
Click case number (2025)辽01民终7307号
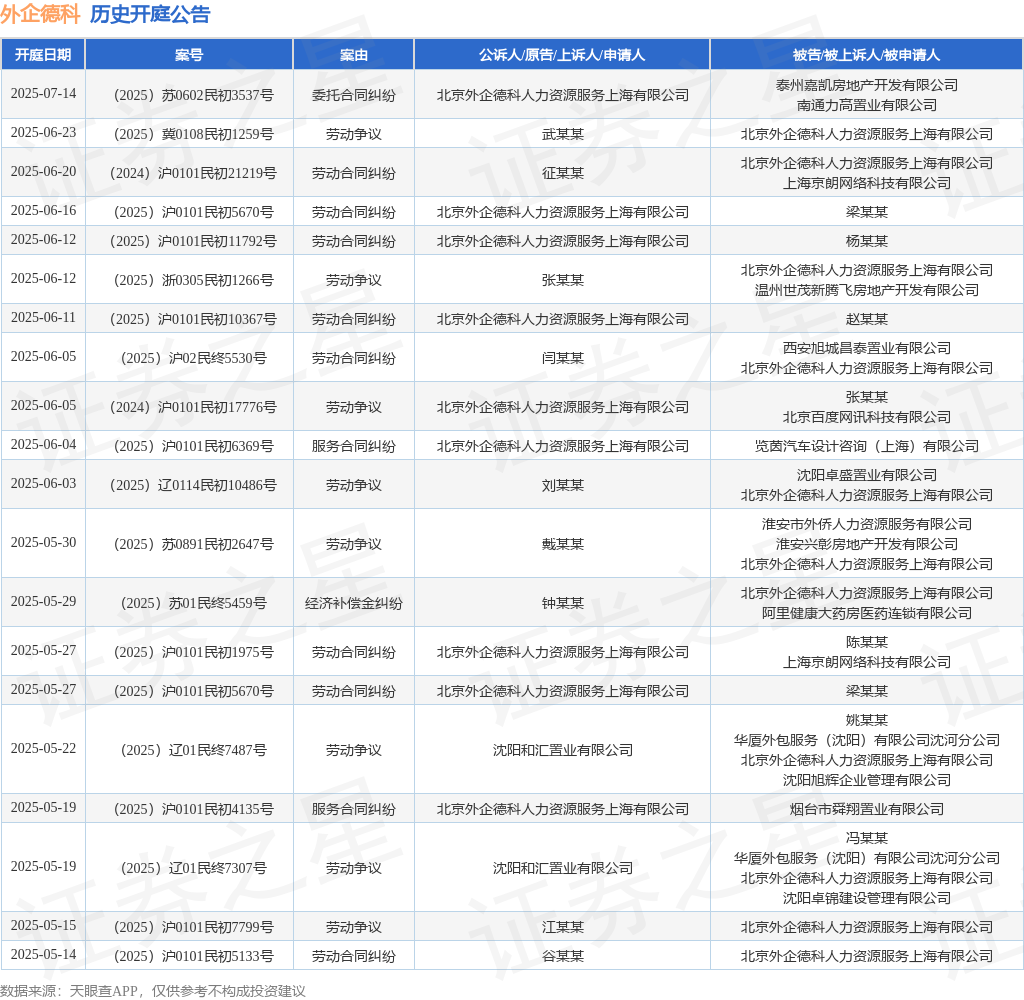tap(193, 867)
